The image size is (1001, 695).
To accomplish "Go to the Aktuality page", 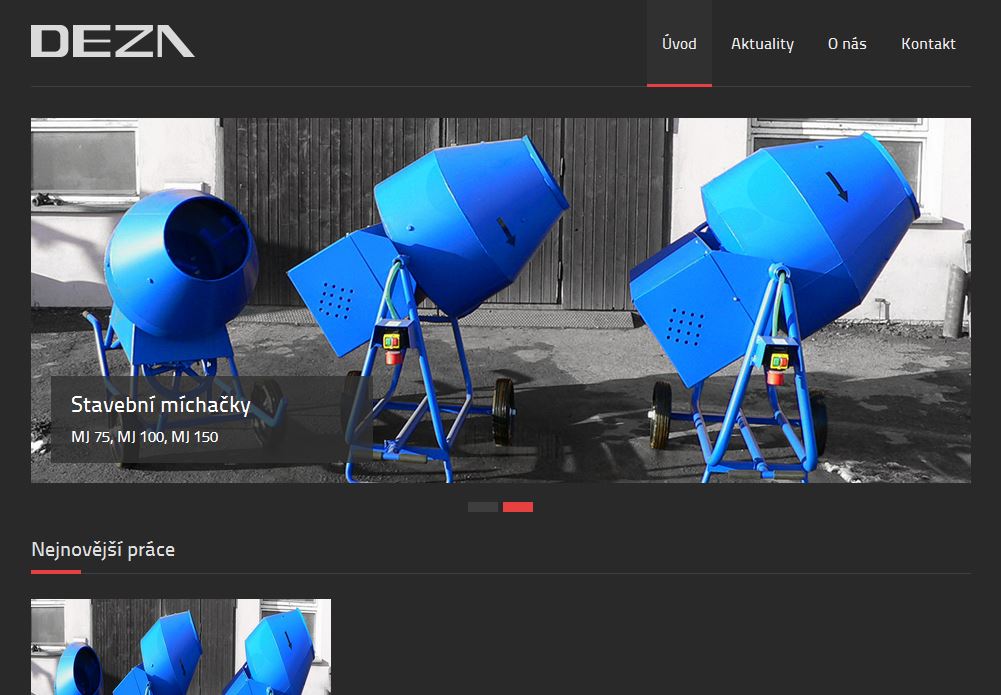I will pyautogui.click(x=762, y=44).
